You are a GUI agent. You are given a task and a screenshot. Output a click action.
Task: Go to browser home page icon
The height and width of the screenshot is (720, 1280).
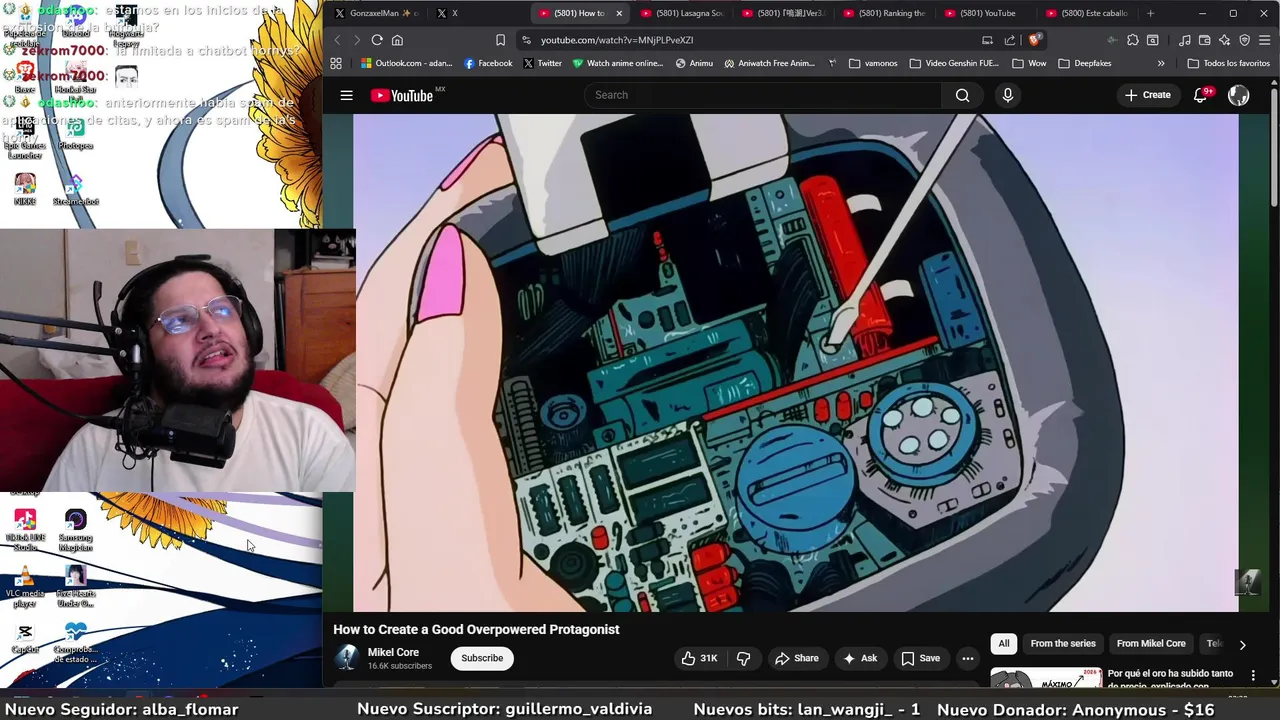(x=397, y=40)
